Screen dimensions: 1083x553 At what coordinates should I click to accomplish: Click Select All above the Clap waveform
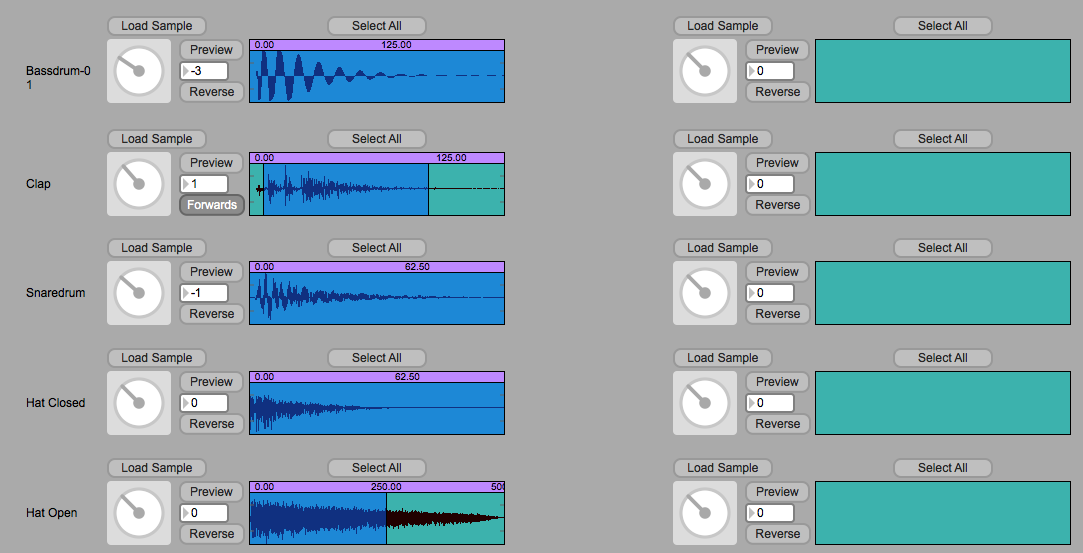(376, 139)
